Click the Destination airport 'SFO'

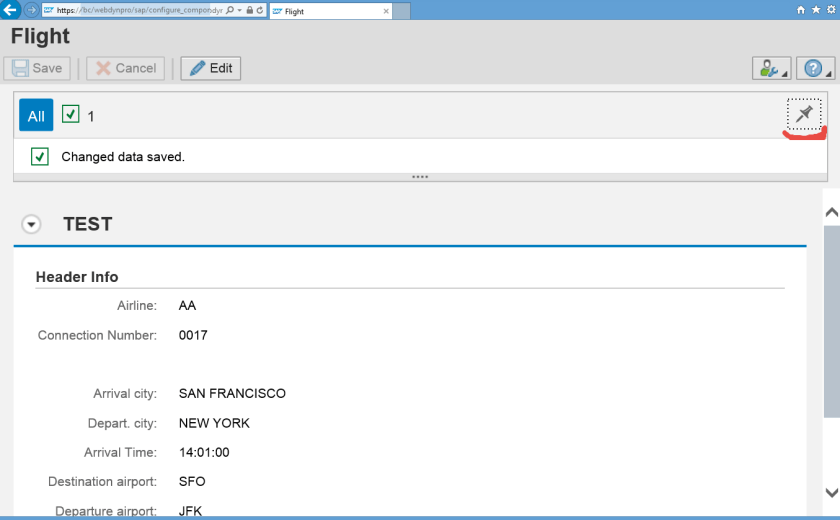(x=192, y=481)
